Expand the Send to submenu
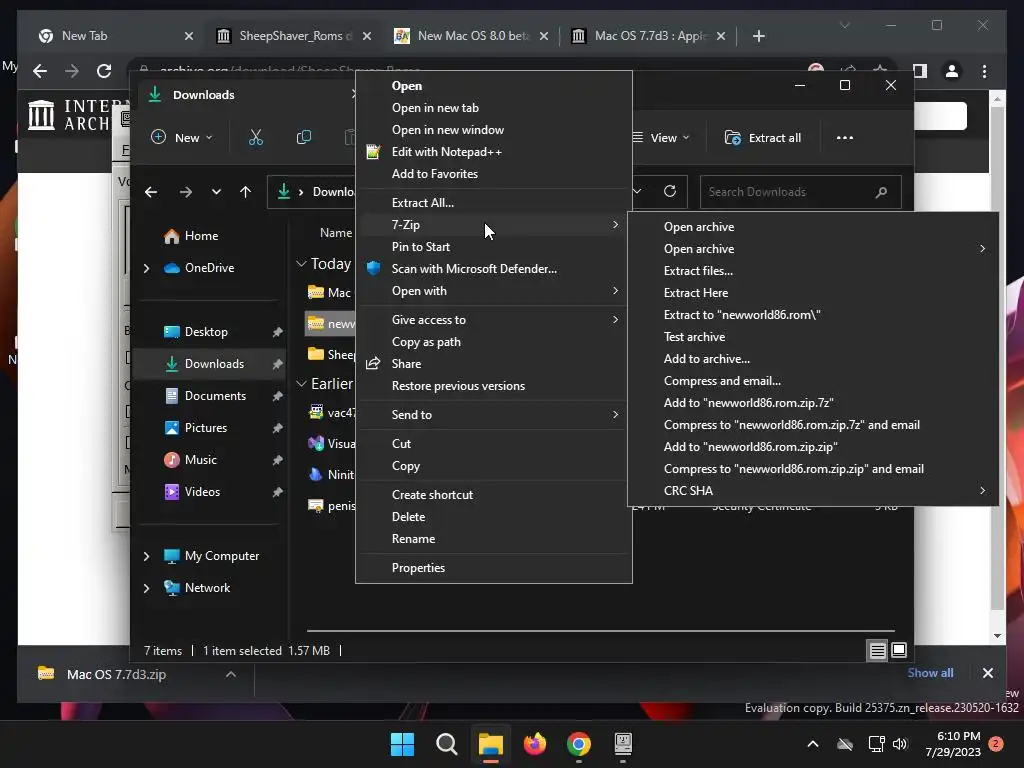1024x768 pixels. point(494,415)
